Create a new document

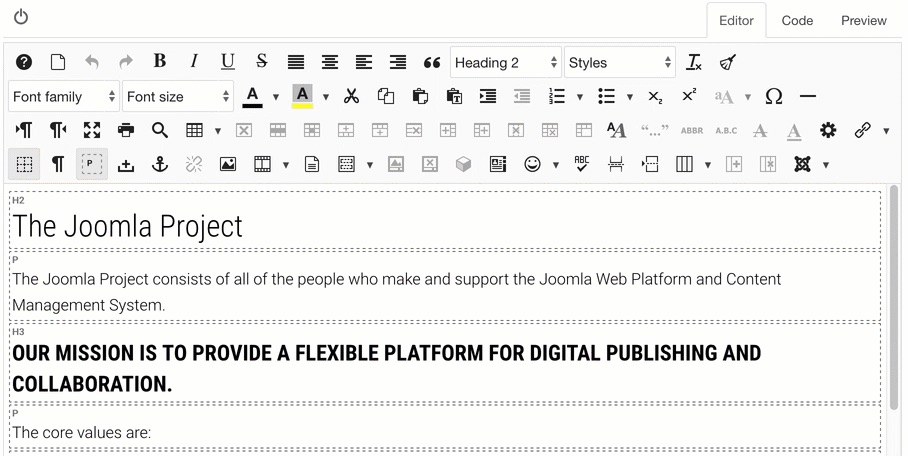coord(58,62)
